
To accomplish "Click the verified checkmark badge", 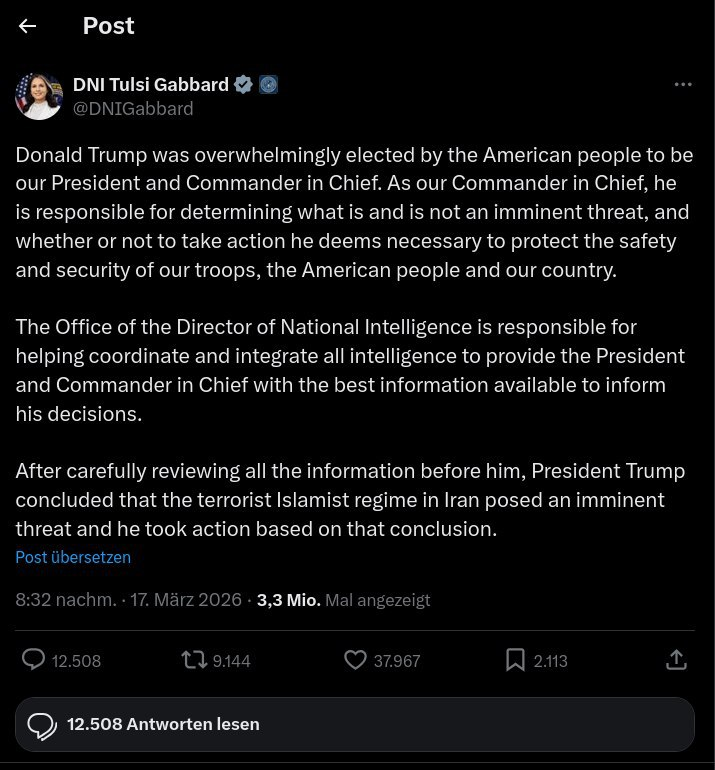I will click(x=243, y=84).
